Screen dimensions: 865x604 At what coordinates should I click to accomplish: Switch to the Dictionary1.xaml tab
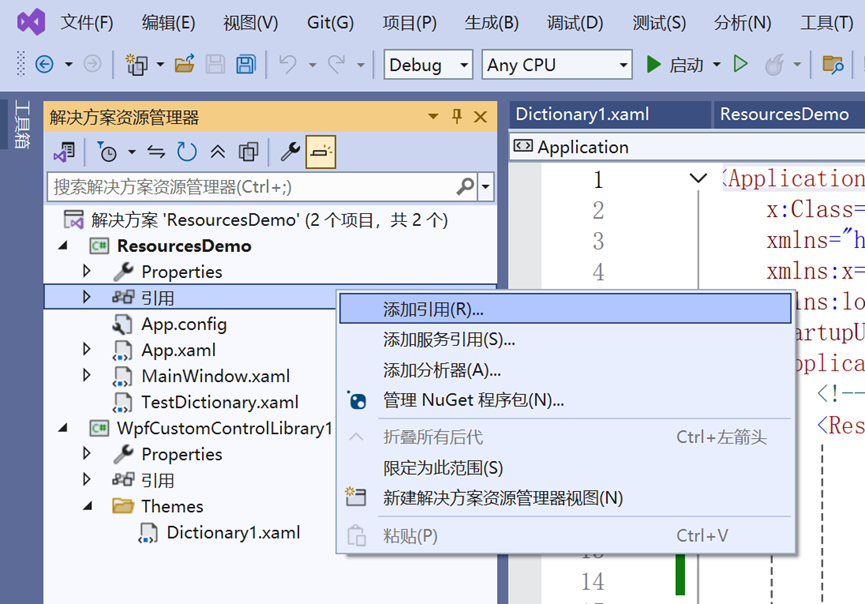(582, 114)
